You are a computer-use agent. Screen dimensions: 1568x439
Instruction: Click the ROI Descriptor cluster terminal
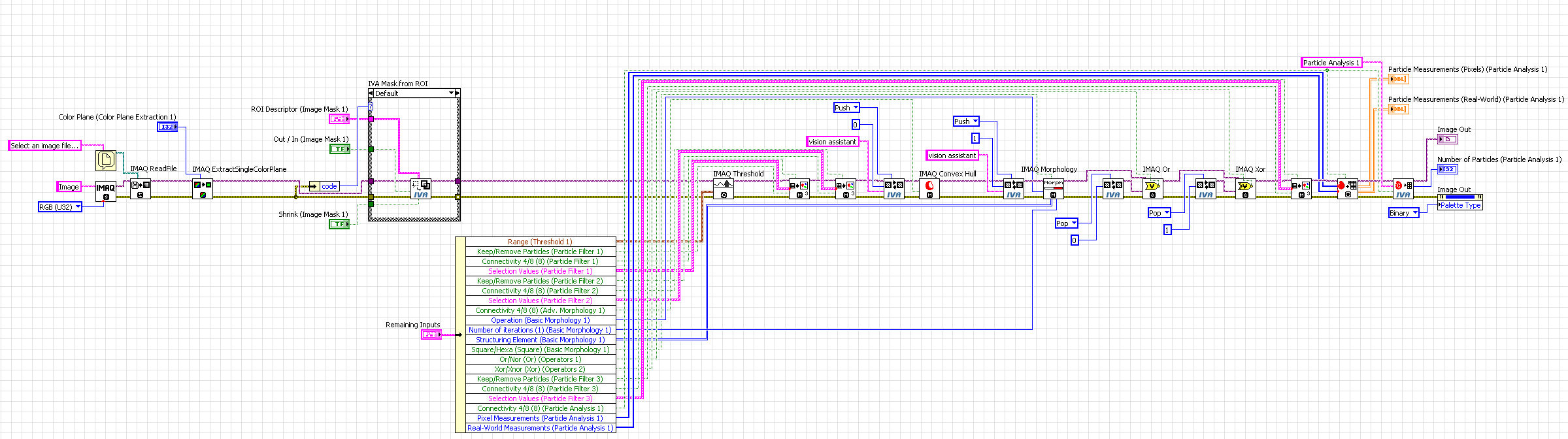339,119
